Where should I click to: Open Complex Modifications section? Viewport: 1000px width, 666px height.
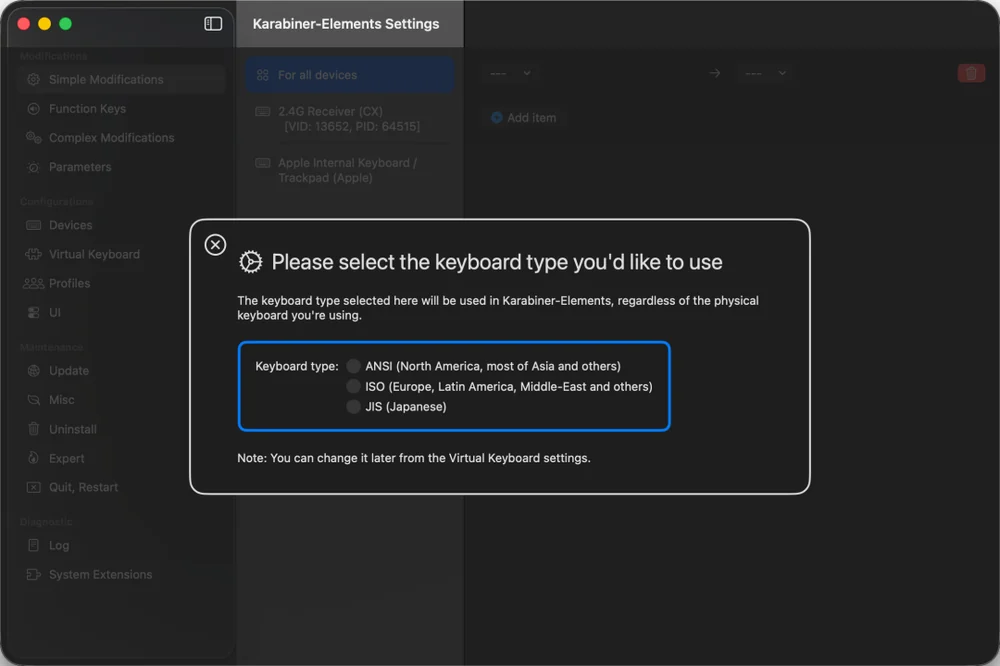pos(121,138)
